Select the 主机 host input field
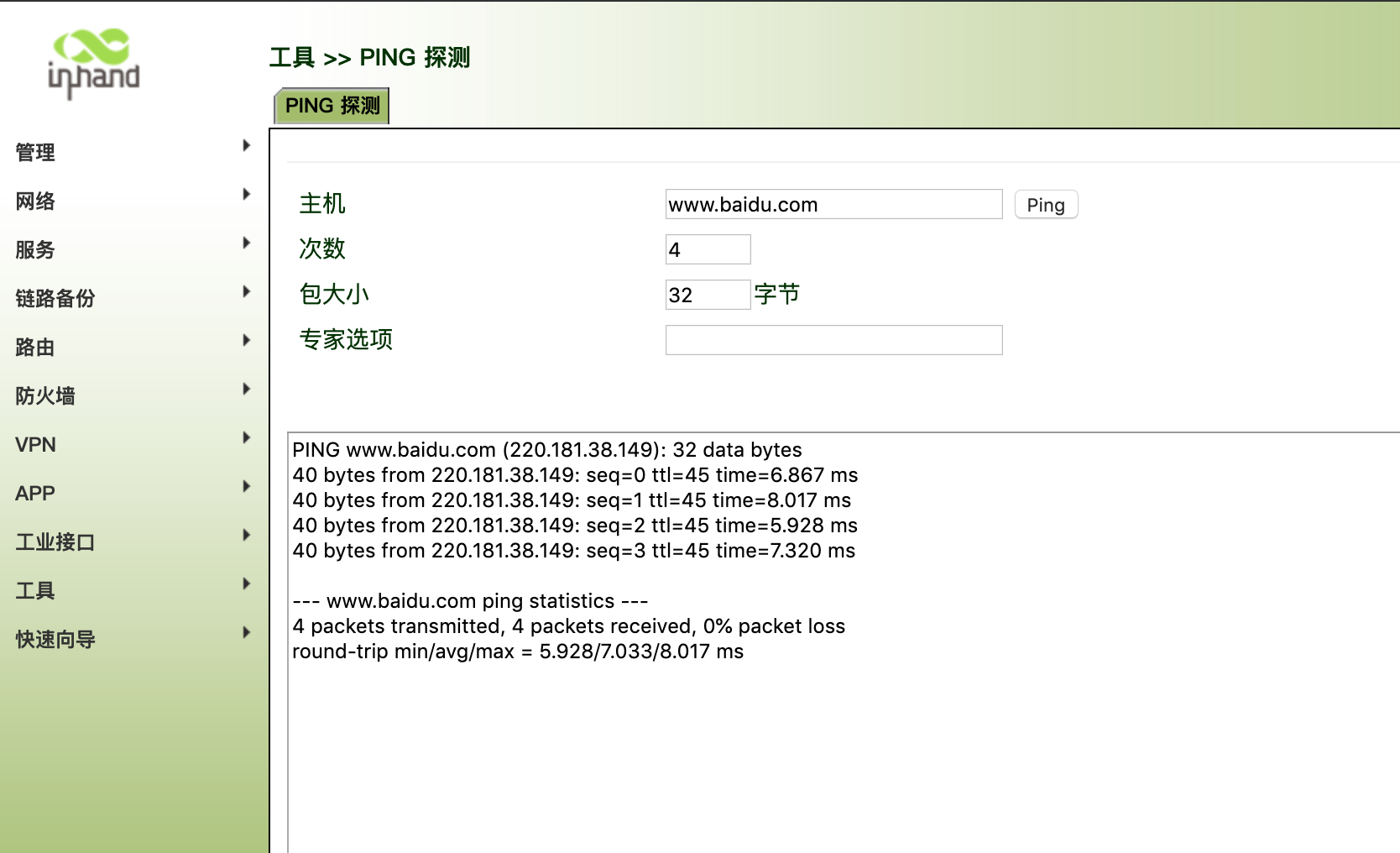Viewport: 1400px width, 853px height. pyautogui.click(x=833, y=203)
